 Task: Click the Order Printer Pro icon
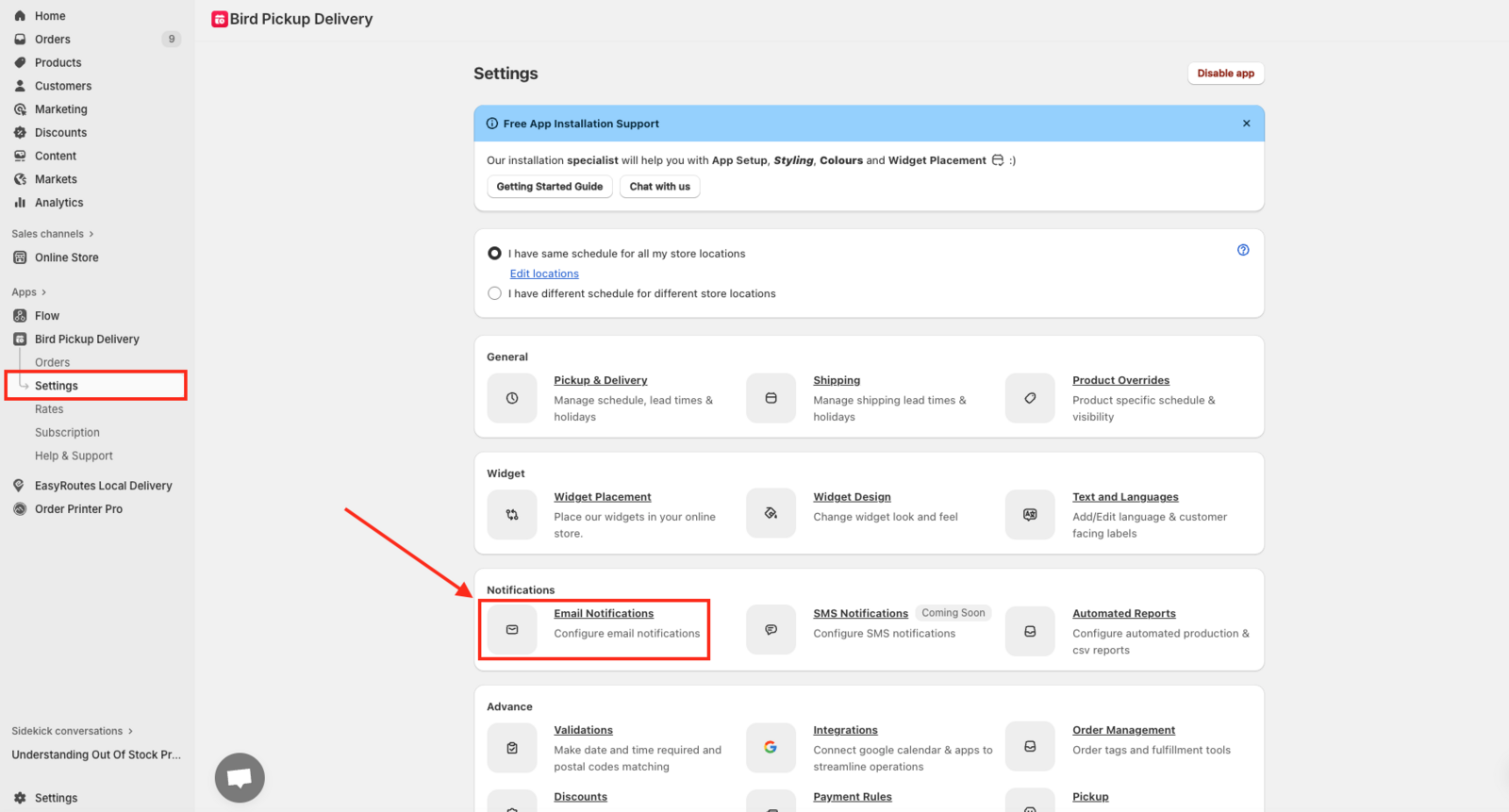pyautogui.click(x=20, y=509)
